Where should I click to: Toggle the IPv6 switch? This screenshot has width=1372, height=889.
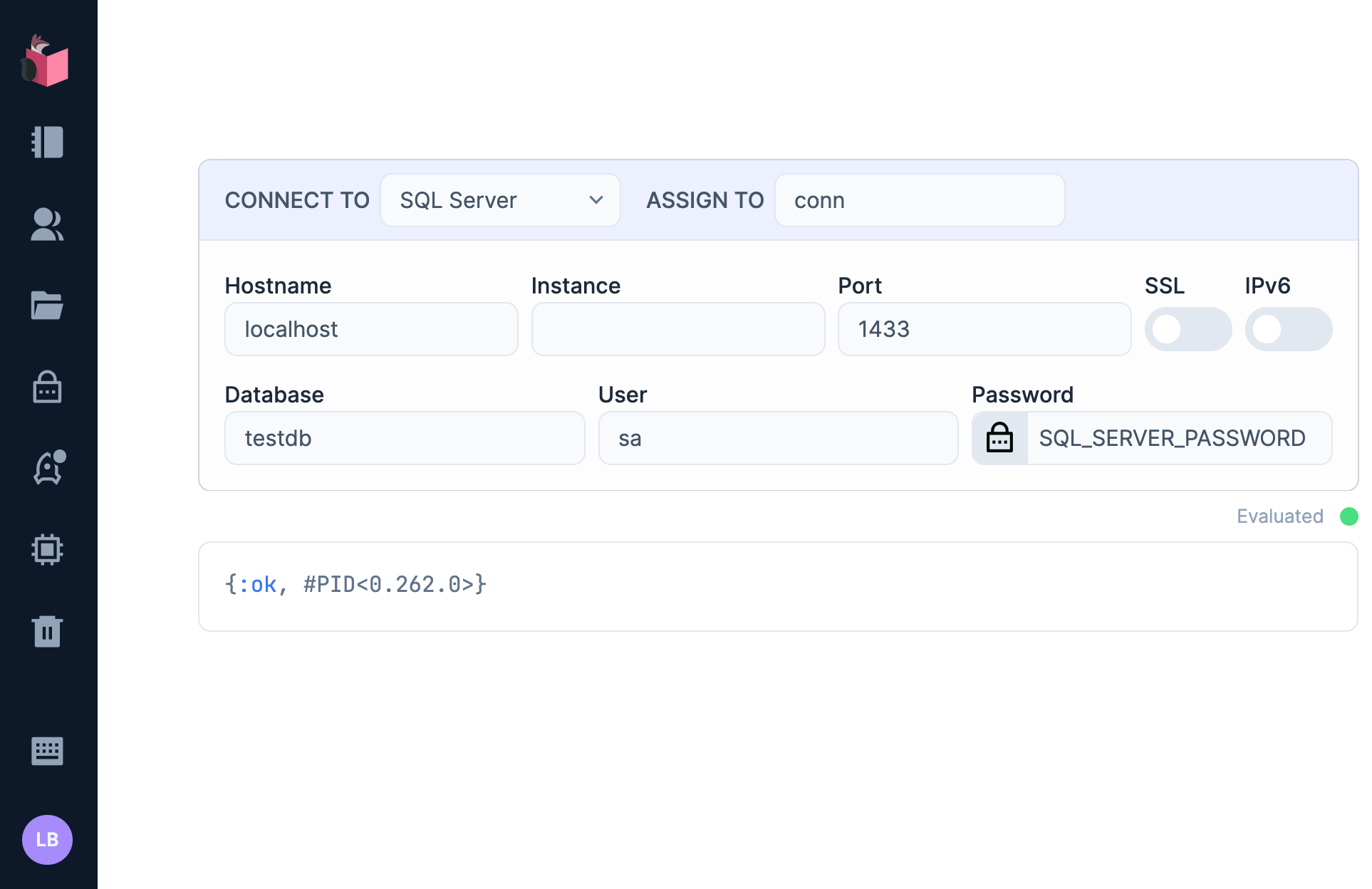[1288, 329]
